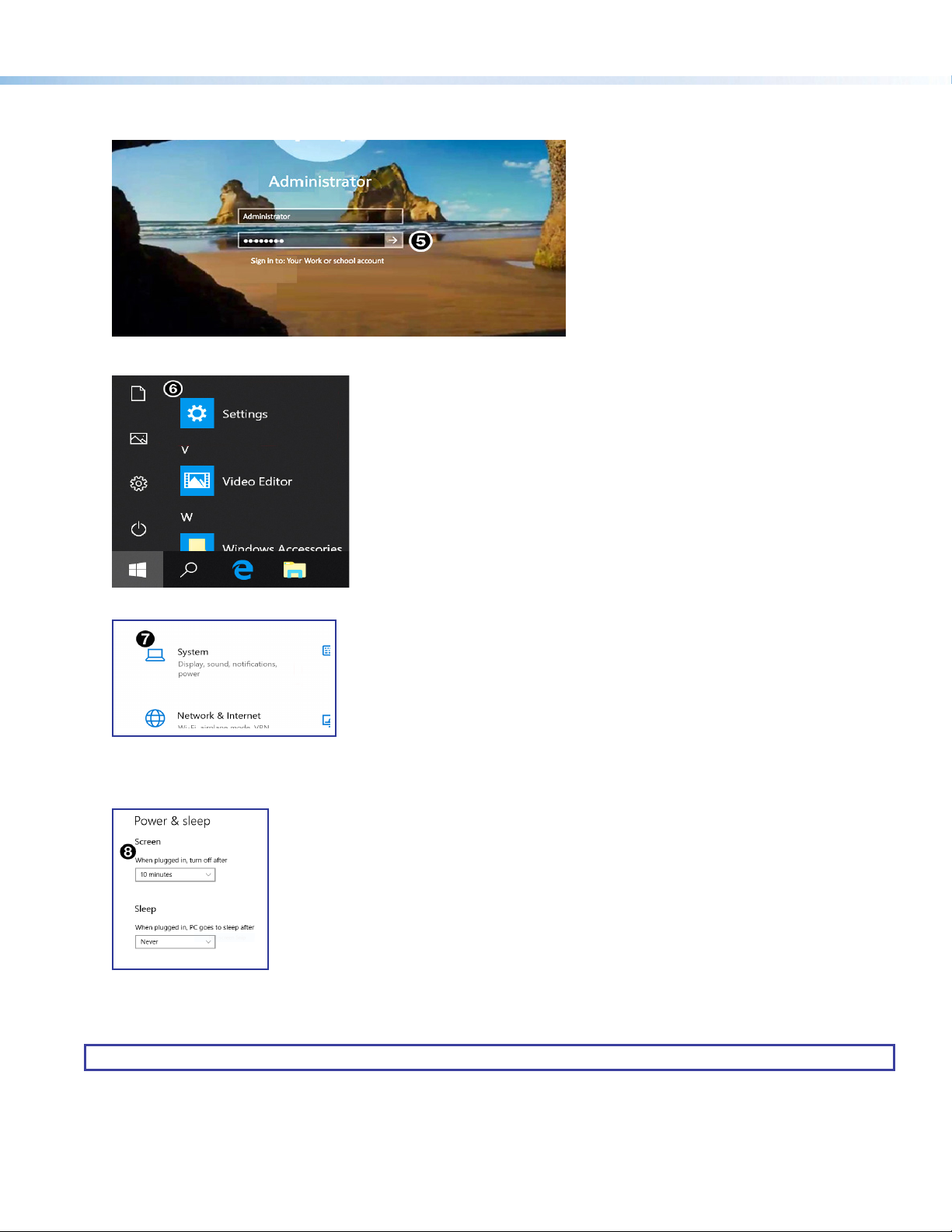Click the letter V group header

[x=185, y=450]
